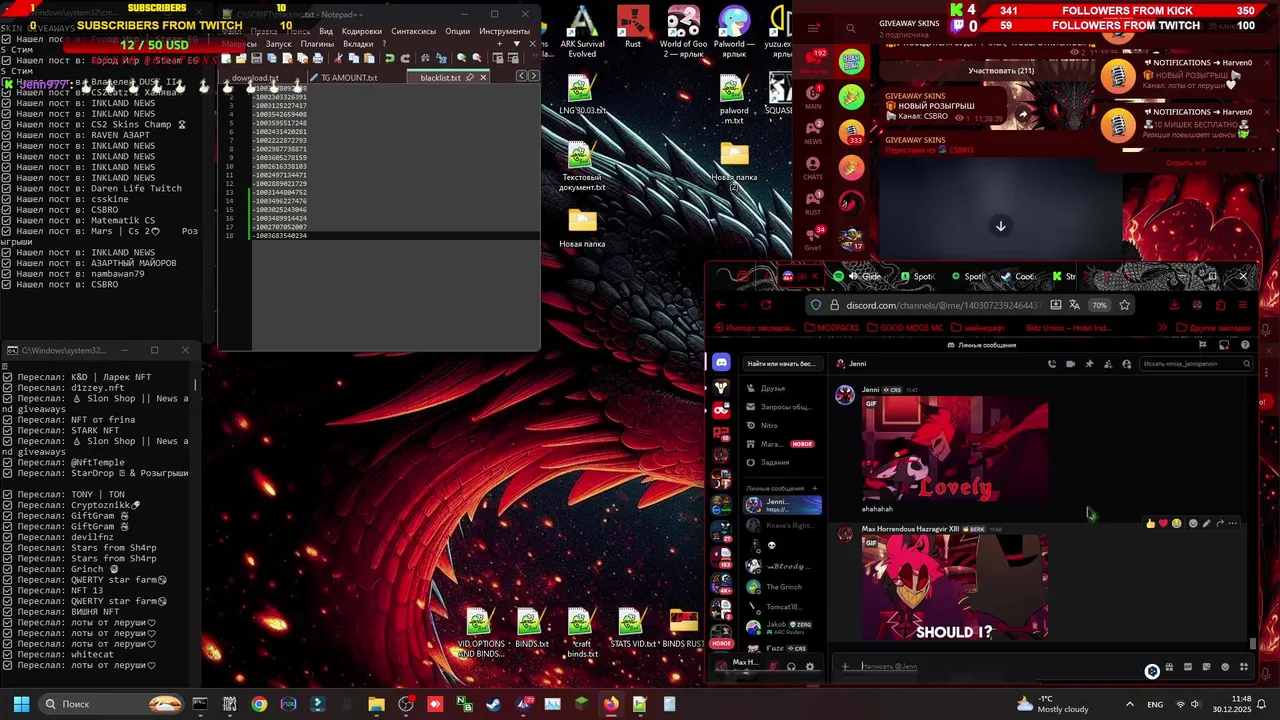Bookmark the page with the star icon
This screenshot has width=1280, height=720.
pyautogui.click(x=1124, y=305)
